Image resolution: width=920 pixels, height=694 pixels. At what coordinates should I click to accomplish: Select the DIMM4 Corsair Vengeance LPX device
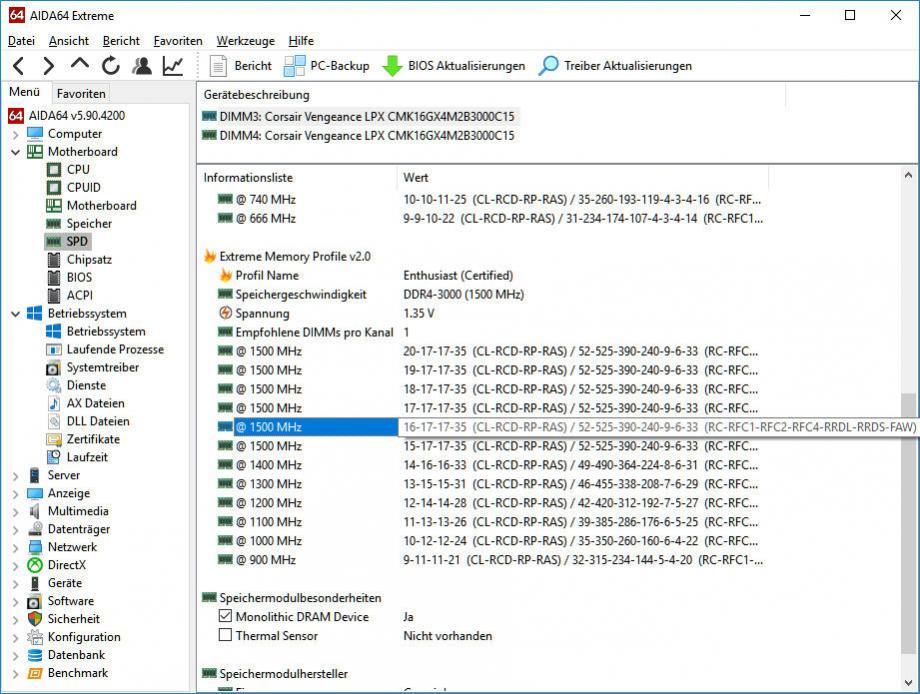(358, 136)
